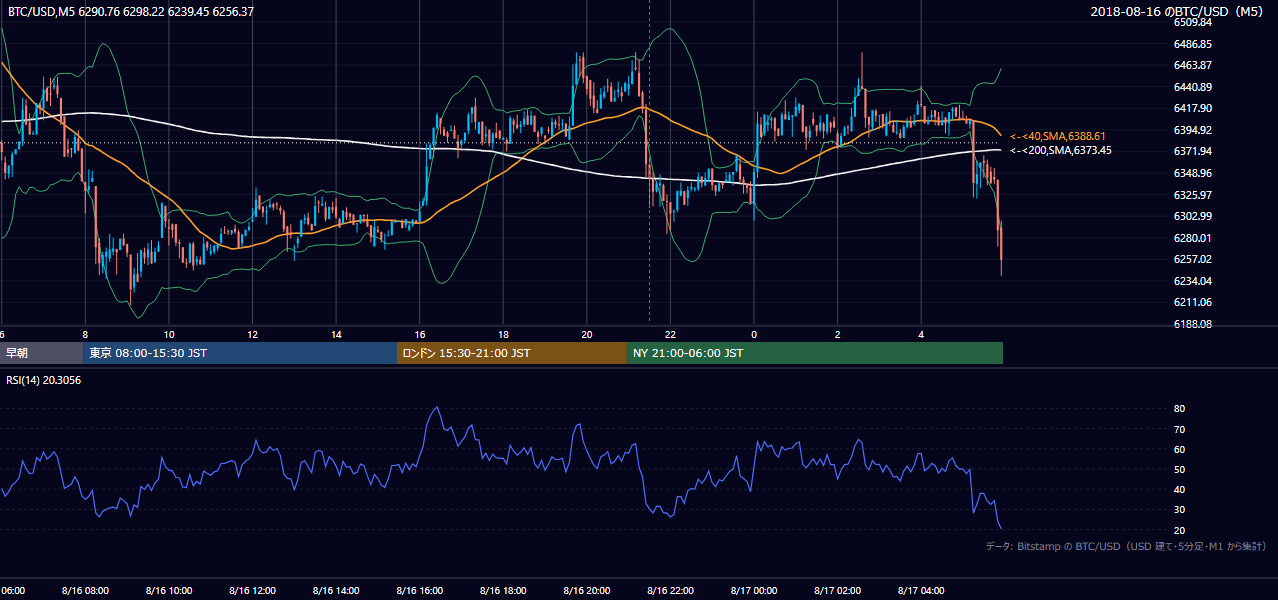Click the Bitstamp data source note

[1126, 547]
